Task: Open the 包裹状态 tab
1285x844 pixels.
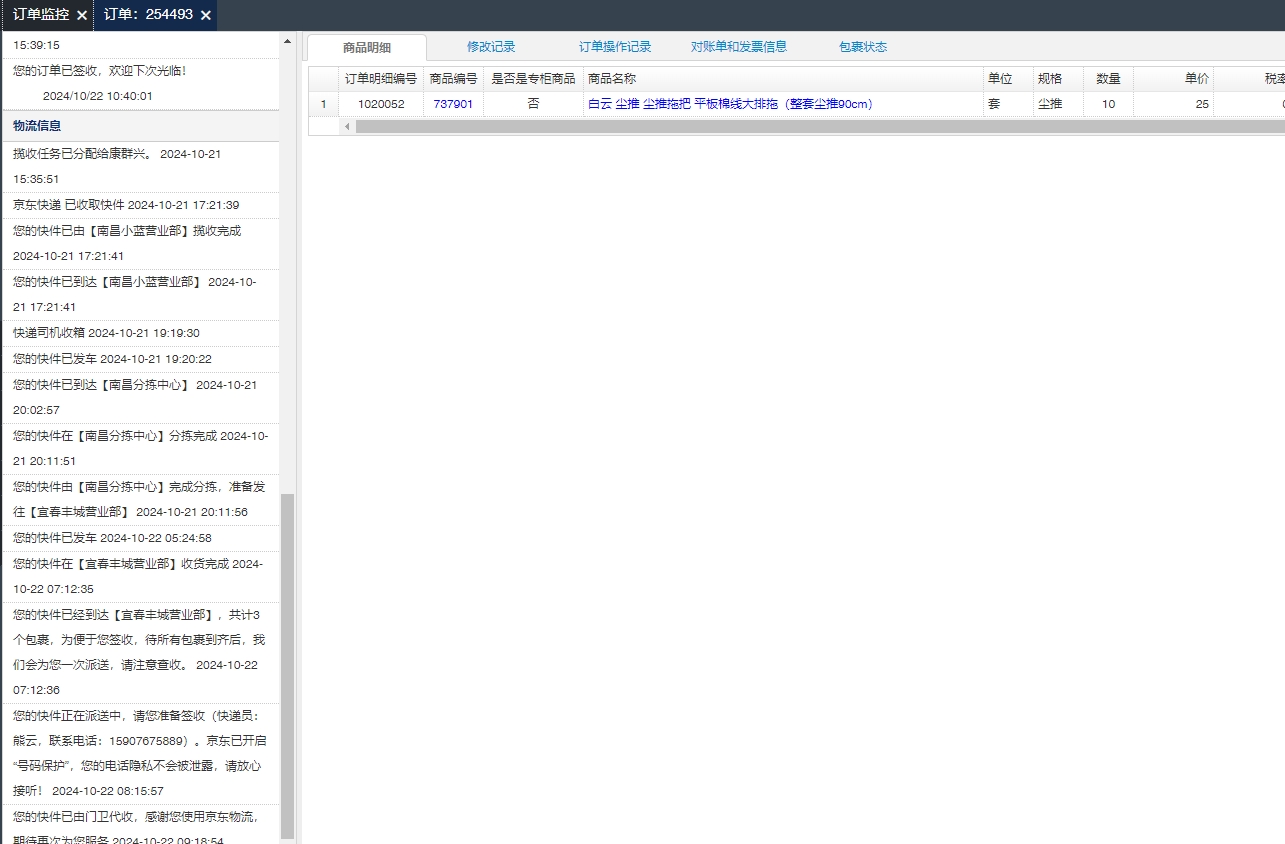Action: pyautogui.click(x=863, y=47)
